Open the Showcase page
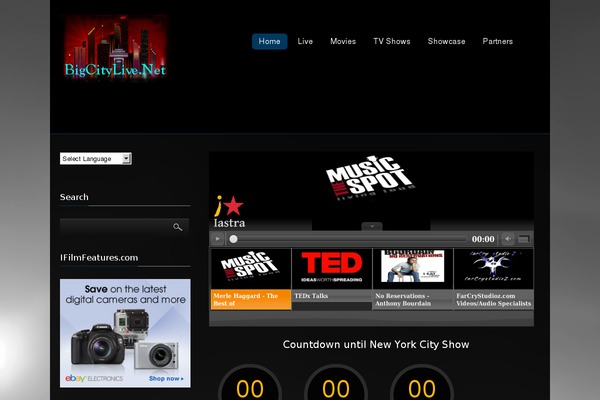Image resolution: width=600 pixels, height=400 pixels. [446, 41]
